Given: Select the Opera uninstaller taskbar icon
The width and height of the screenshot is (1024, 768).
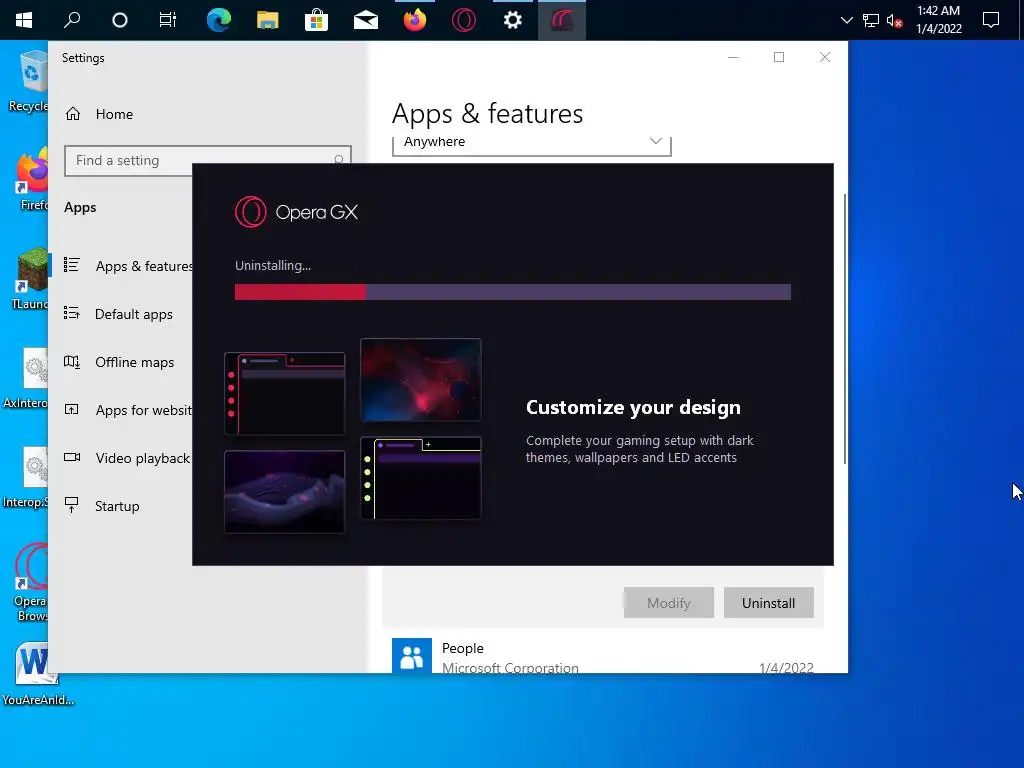Looking at the screenshot, I should coord(562,20).
